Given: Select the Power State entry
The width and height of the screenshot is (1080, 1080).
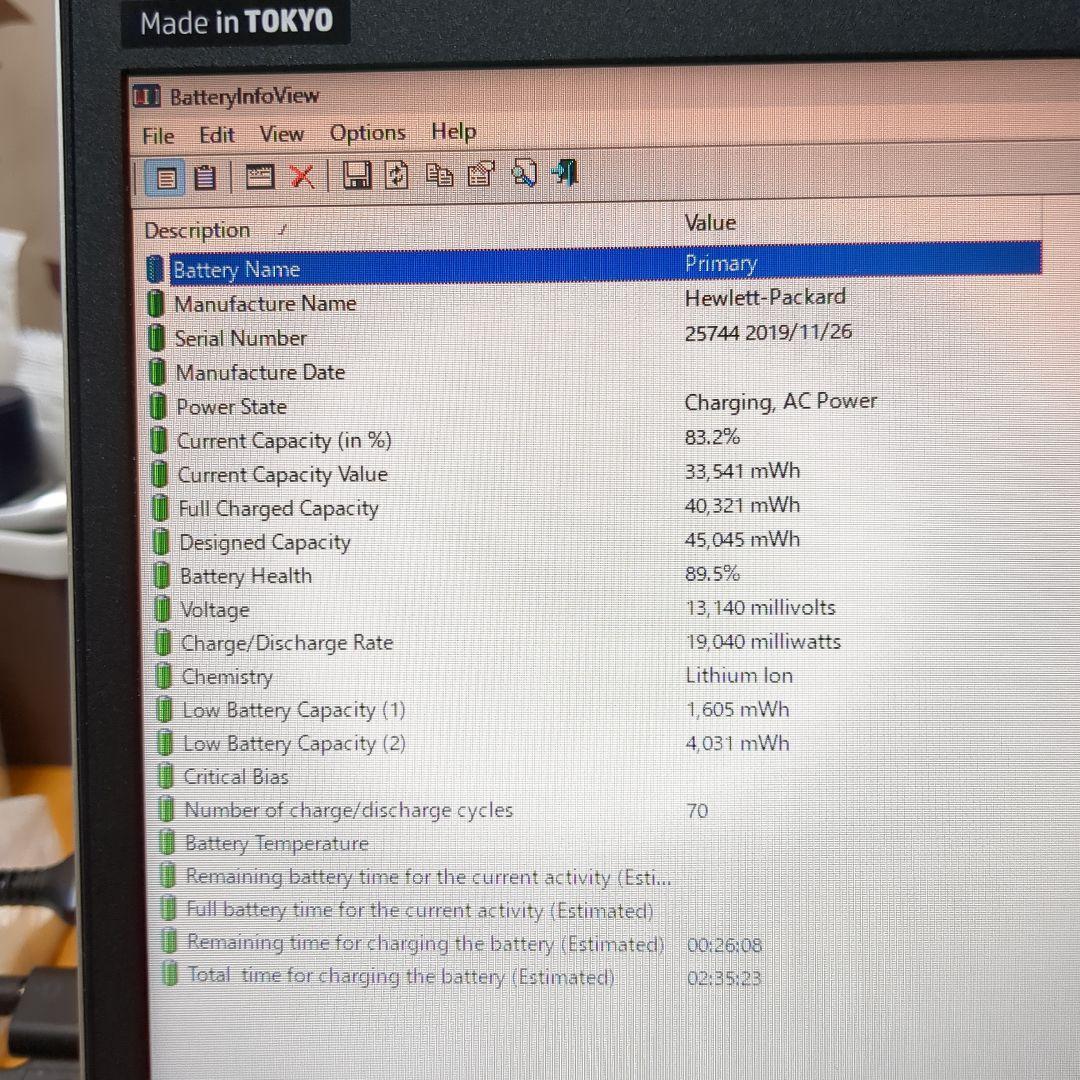Looking at the screenshot, I should [x=231, y=407].
